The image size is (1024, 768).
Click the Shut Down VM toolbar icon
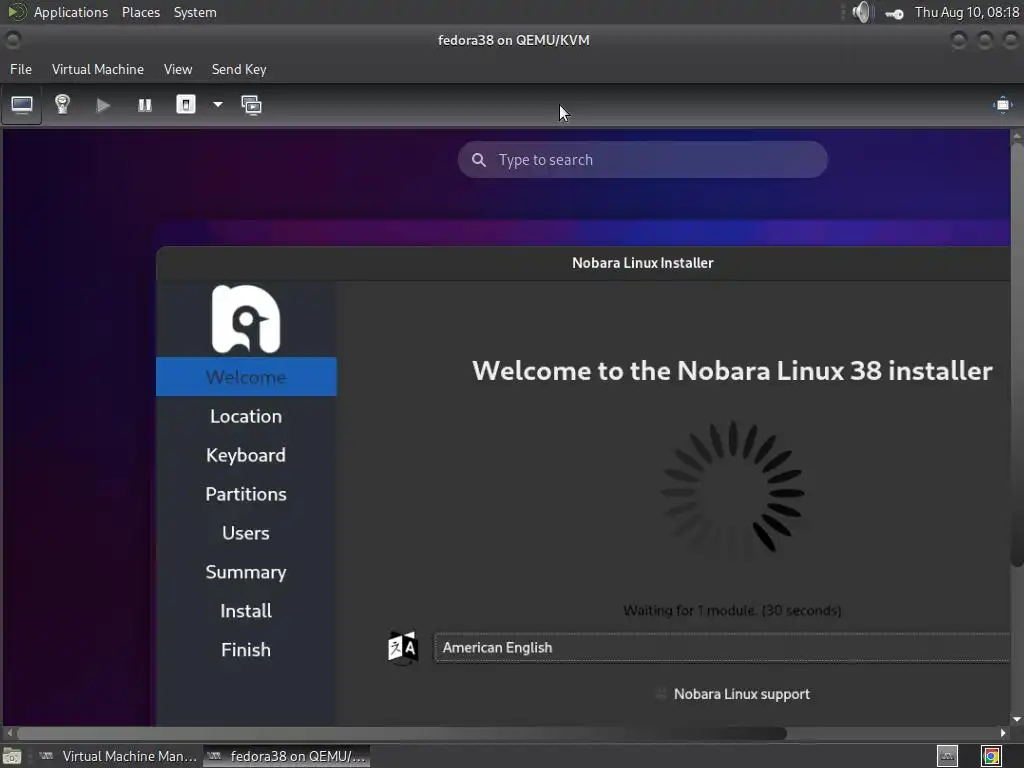click(x=185, y=104)
